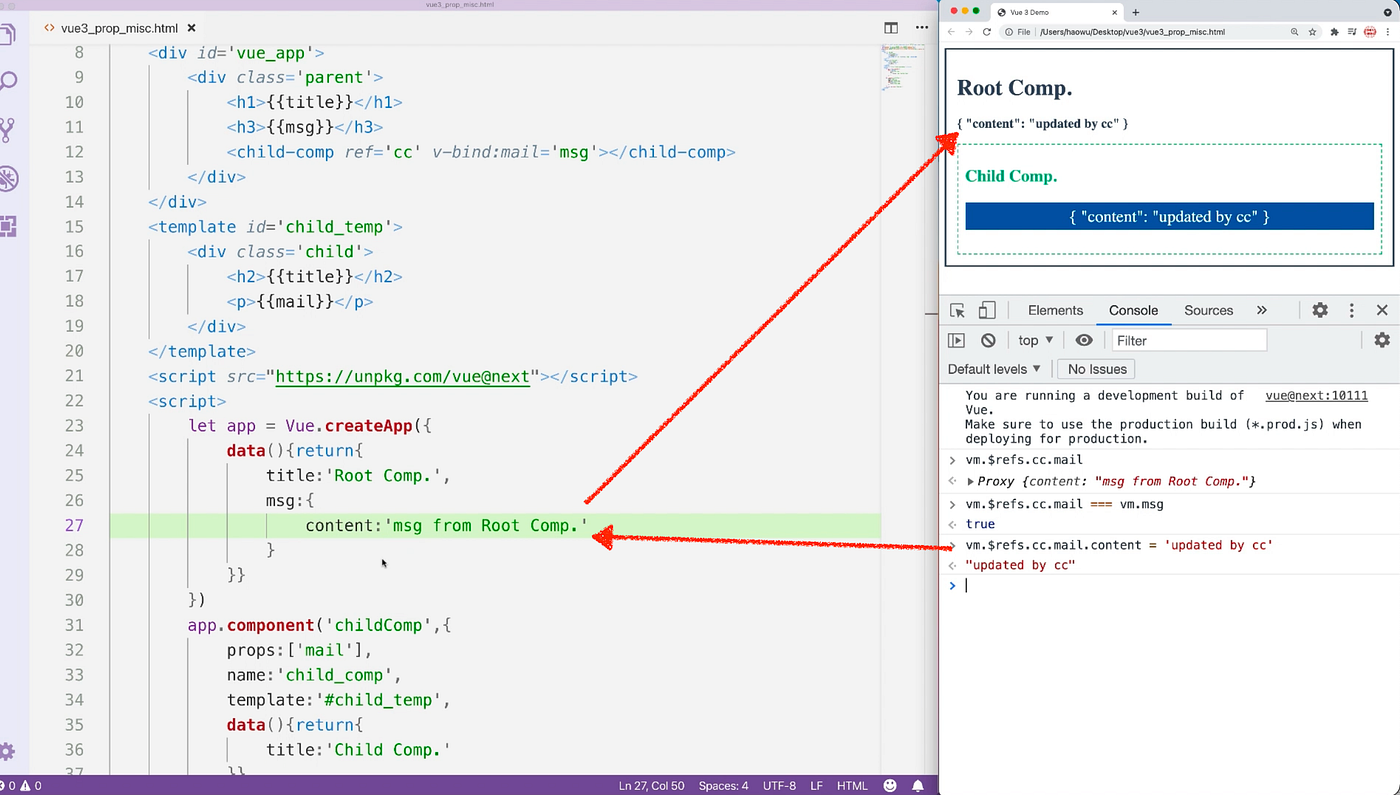This screenshot has height=795, width=1400.
Task: Open notifications bell in VS Code status bar
Action: pyautogui.click(x=918, y=786)
